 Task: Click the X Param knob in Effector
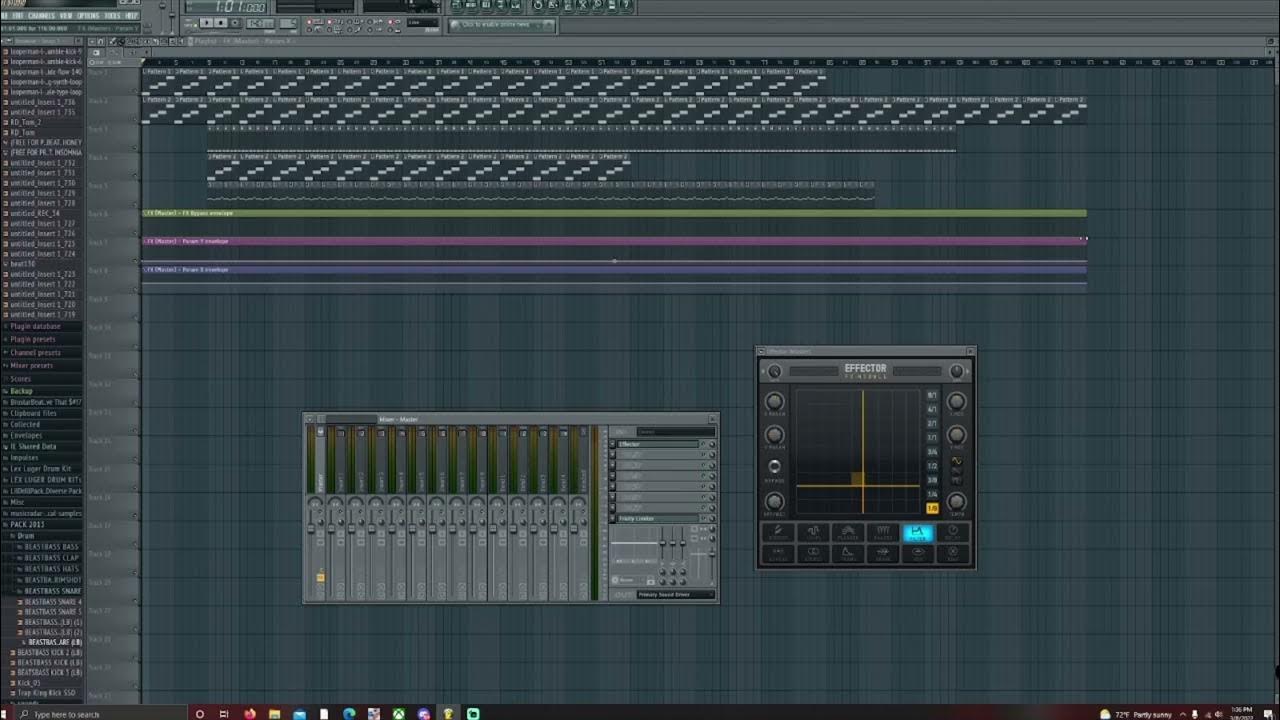[775, 401]
